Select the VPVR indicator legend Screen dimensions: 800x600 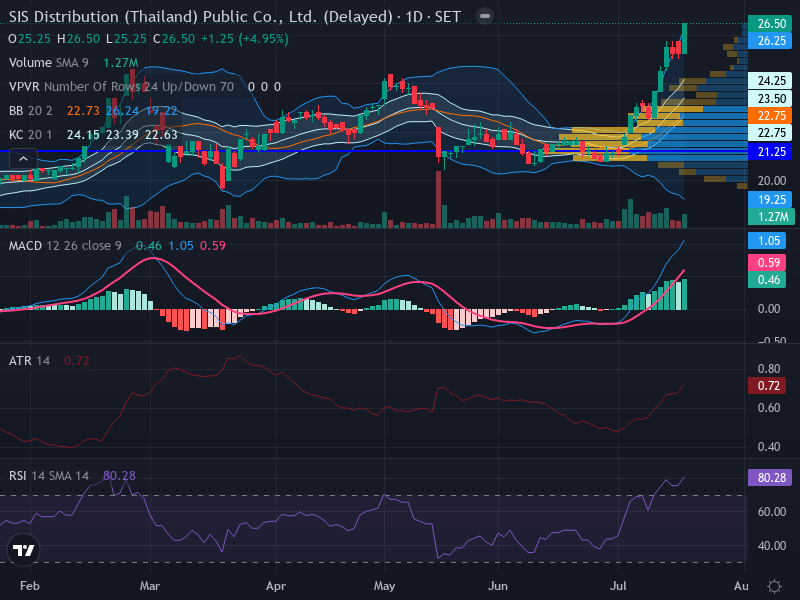tap(121, 87)
